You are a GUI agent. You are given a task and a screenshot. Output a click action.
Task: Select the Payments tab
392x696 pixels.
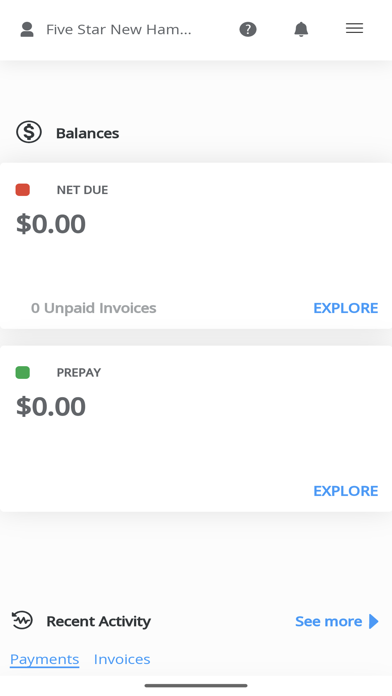(44, 659)
